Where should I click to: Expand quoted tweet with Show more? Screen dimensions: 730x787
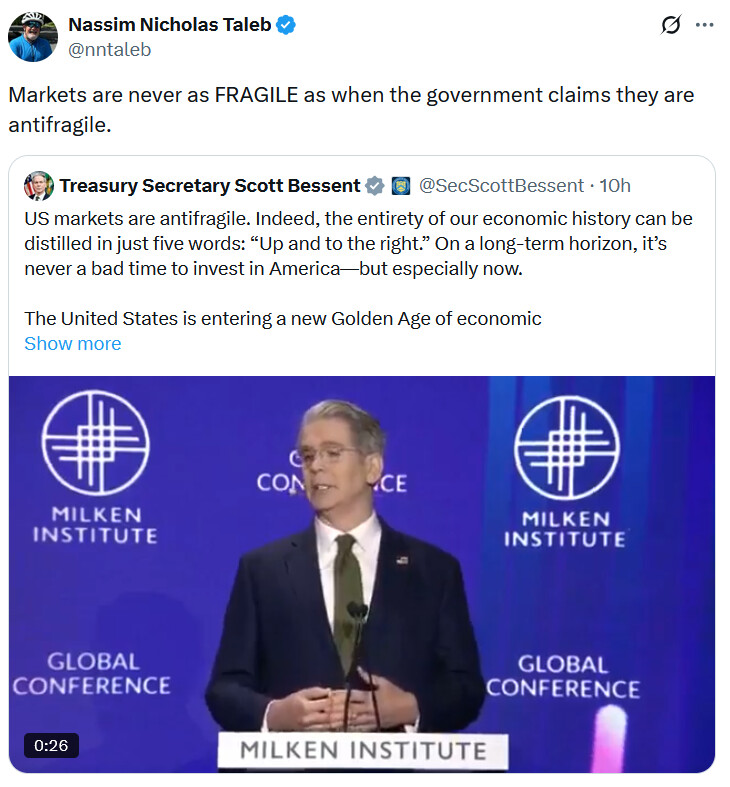point(73,344)
